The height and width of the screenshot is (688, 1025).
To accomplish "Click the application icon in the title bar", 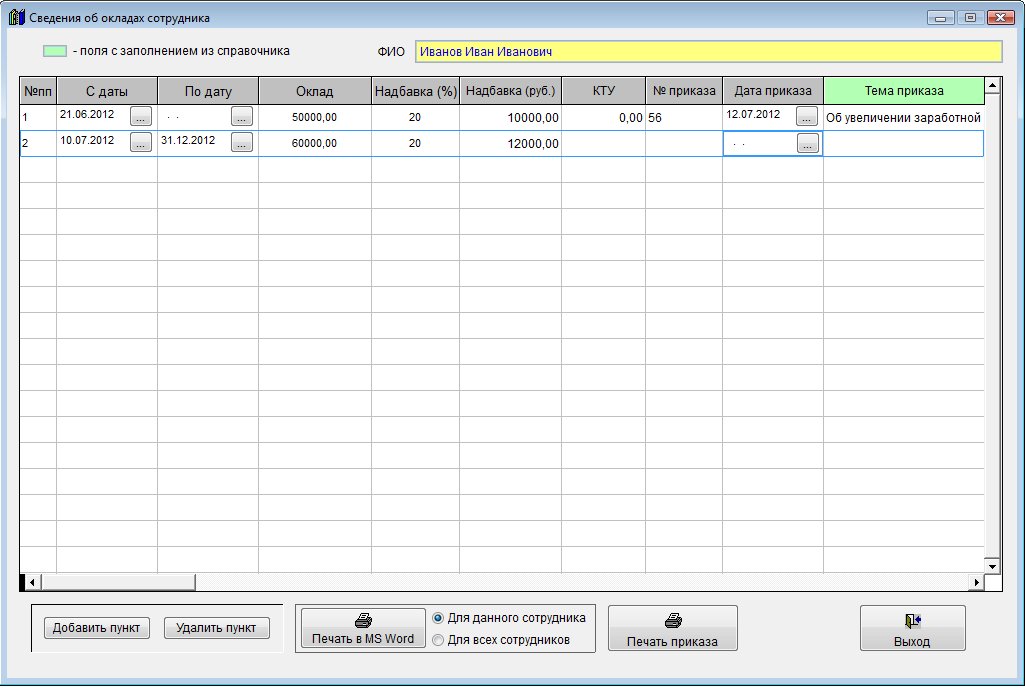I will coord(16,18).
